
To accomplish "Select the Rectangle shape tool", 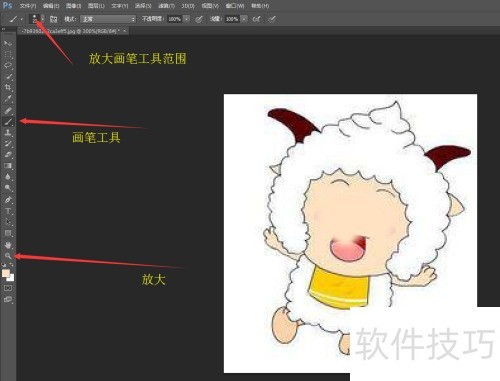I will (8, 233).
